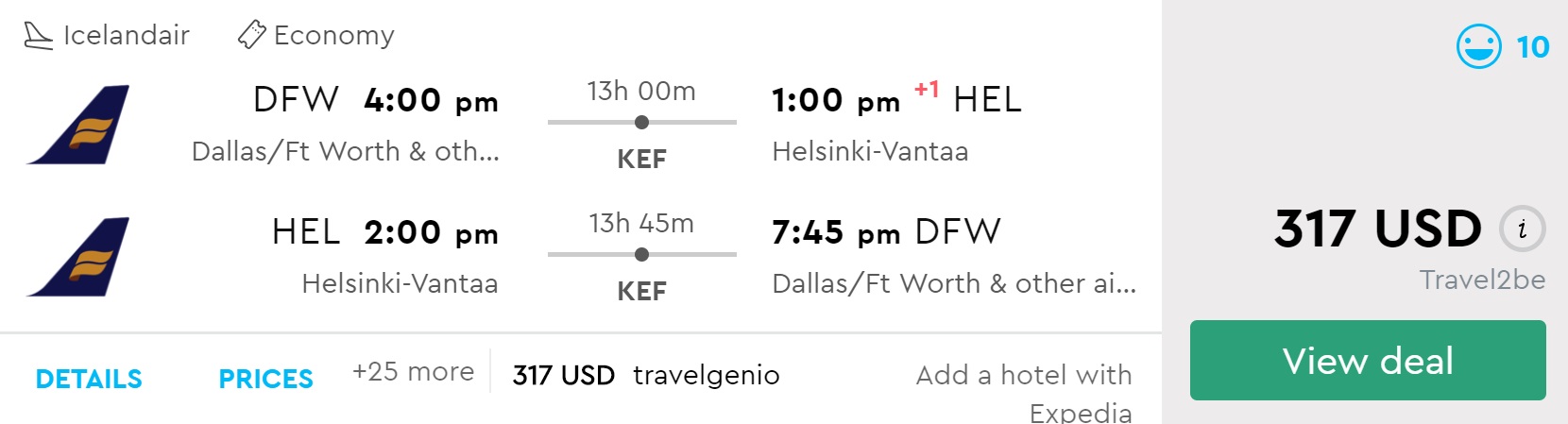Click the flight rating score 10
This screenshot has width=1568, height=424.
[x=1532, y=46]
